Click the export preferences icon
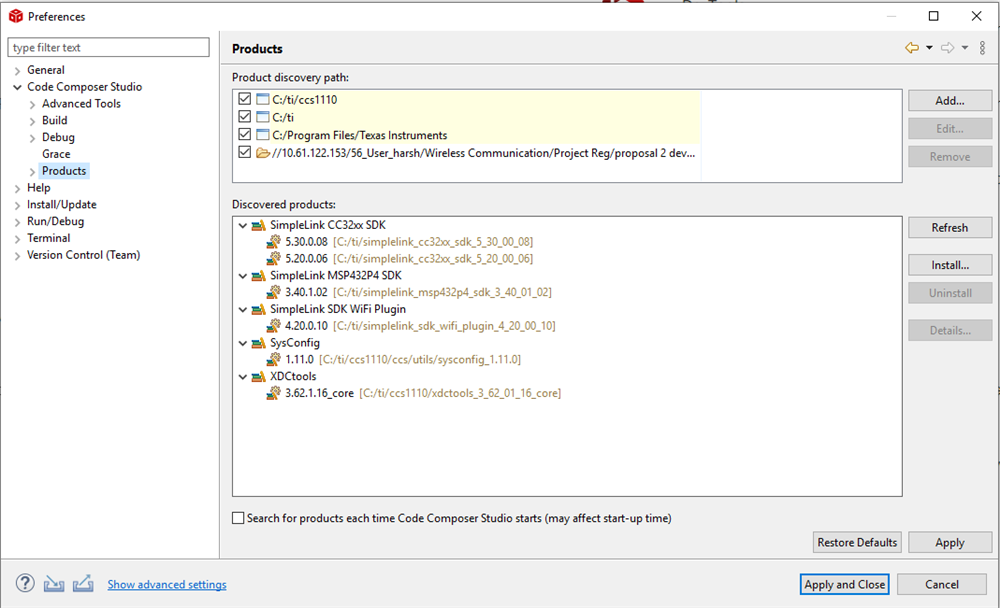 click(83, 583)
